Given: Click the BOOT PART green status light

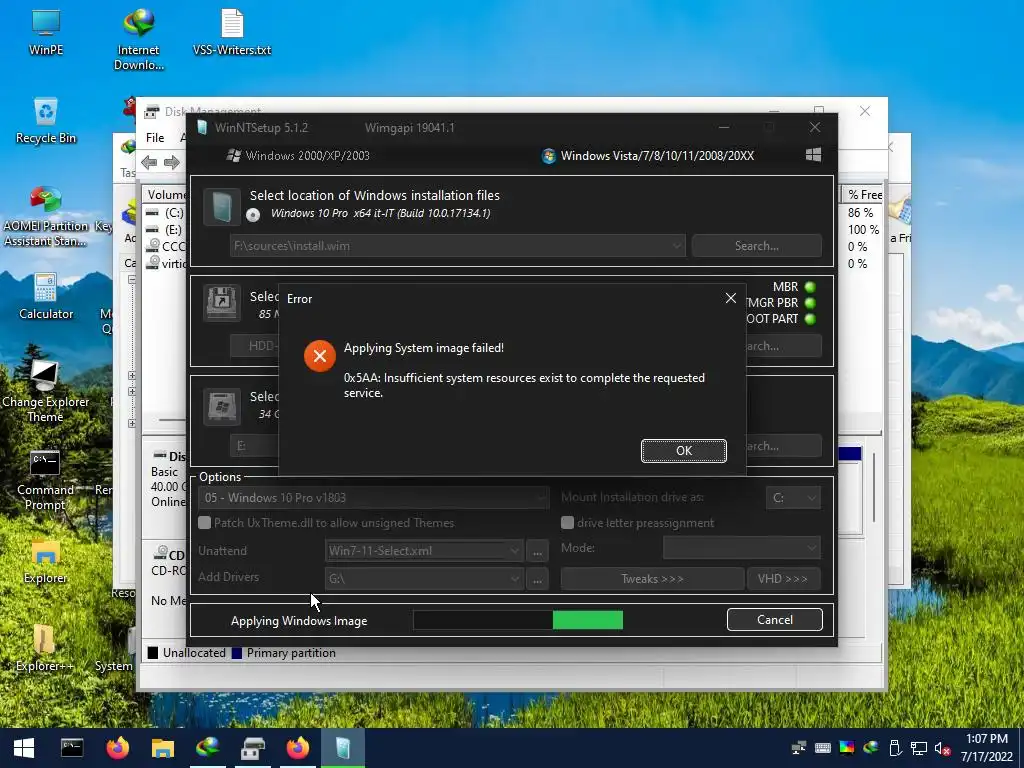Looking at the screenshot, I should pos(810,319).
